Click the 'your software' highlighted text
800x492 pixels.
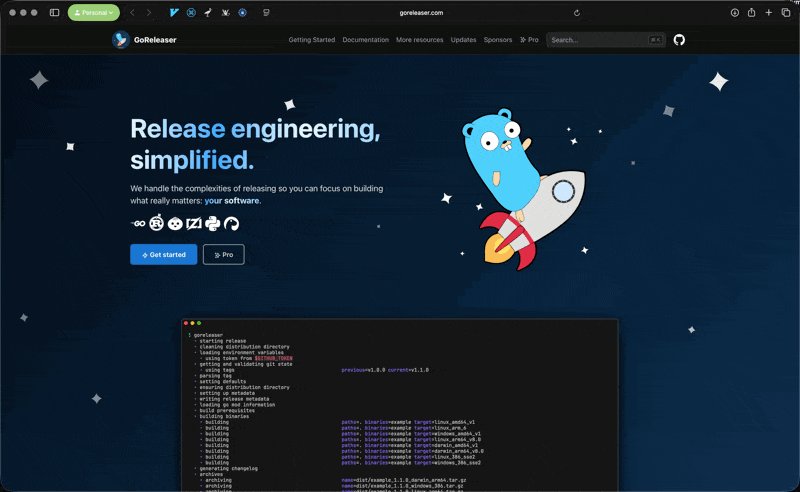coord(232,201)
